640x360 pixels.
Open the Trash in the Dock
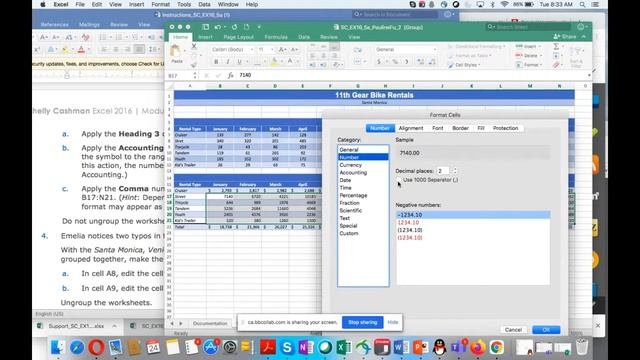[582, 347]
